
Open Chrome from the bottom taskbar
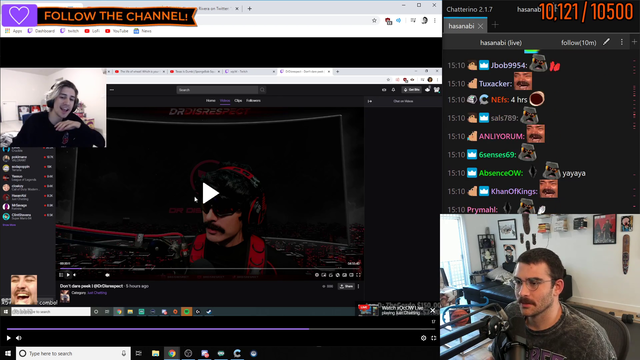(172, 353)
